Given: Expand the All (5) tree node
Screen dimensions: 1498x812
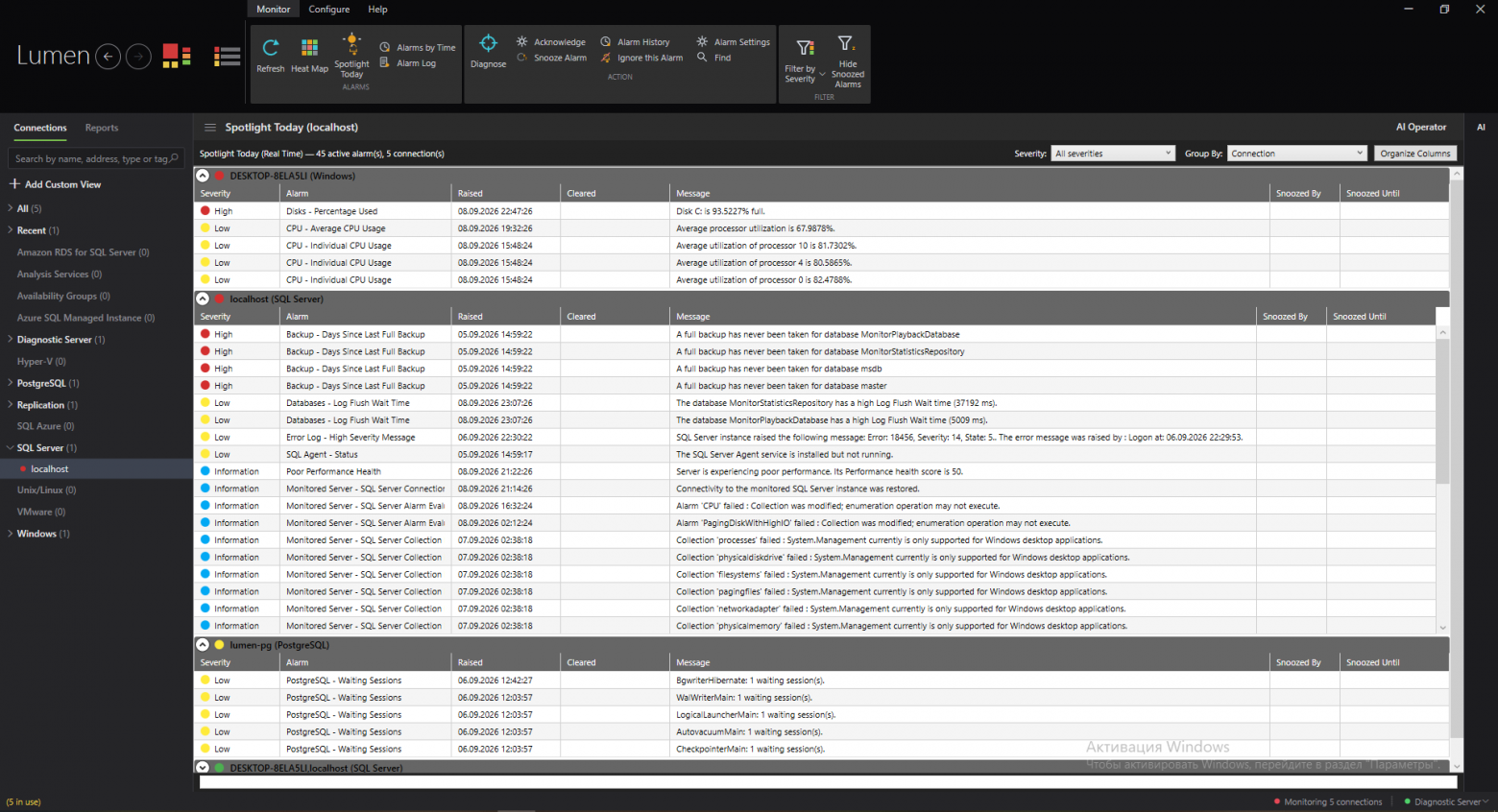Looking at the screenshot, I should click(11, 208).
